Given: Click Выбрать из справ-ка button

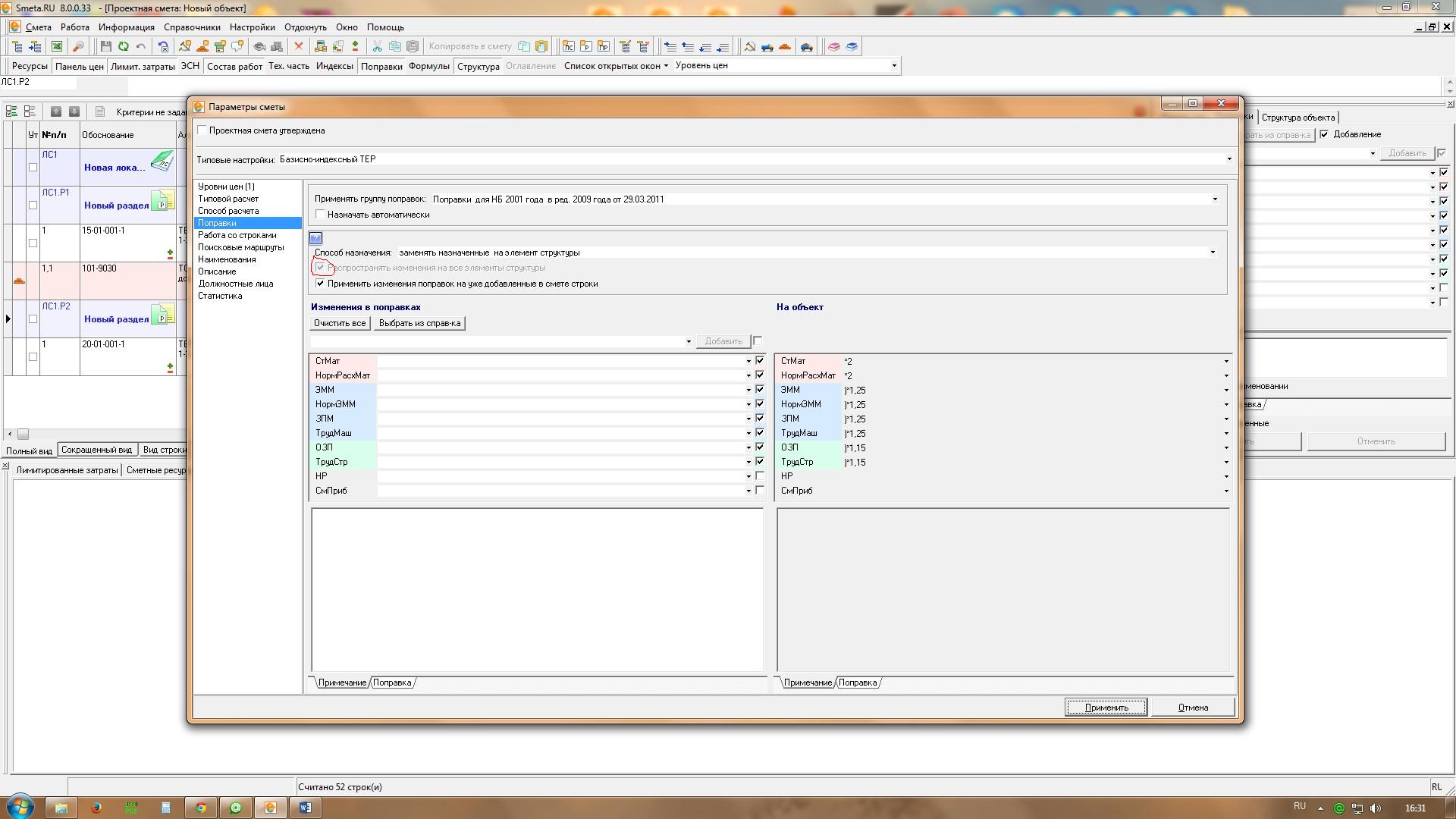Looking at the screenshot, I should (x=419, y=323).
